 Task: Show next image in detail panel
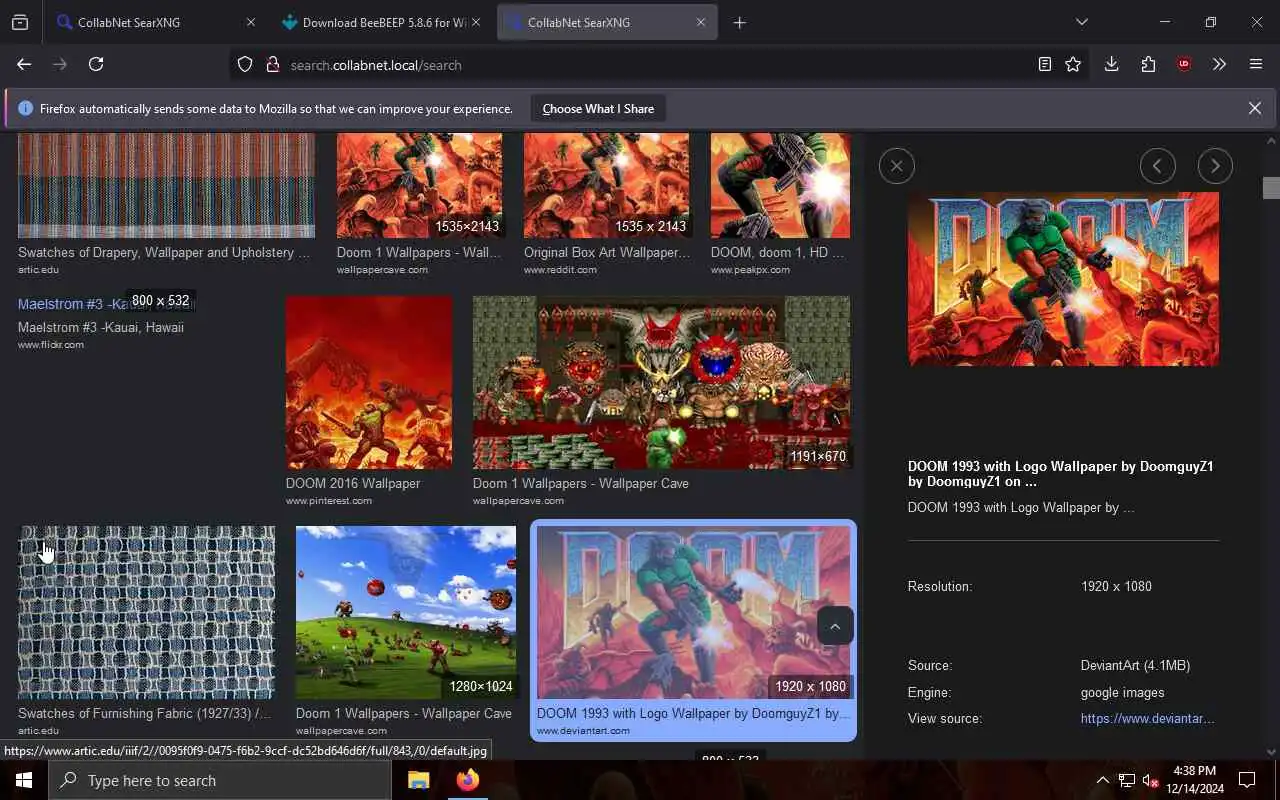(x=1215, y=166)
